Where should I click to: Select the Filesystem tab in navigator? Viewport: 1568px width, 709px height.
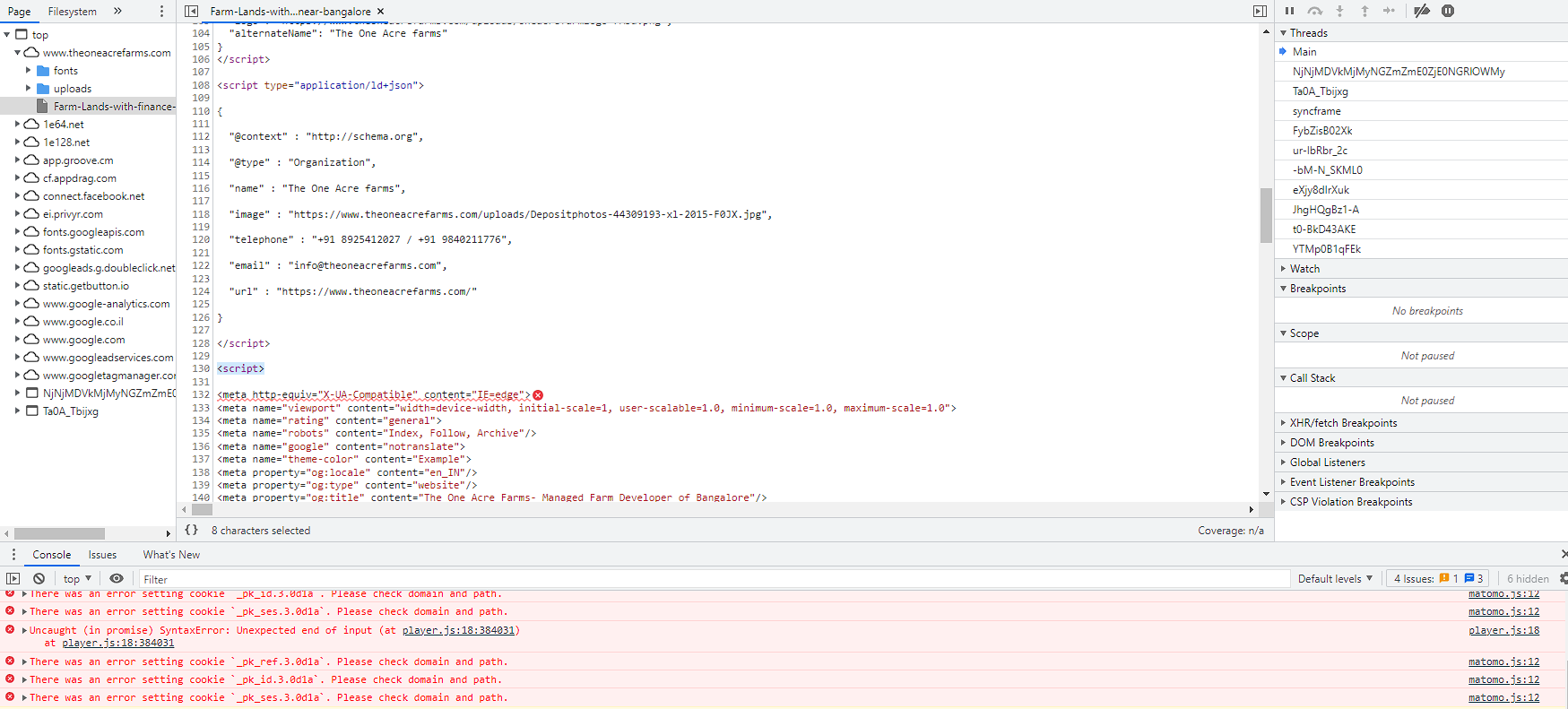72,11
